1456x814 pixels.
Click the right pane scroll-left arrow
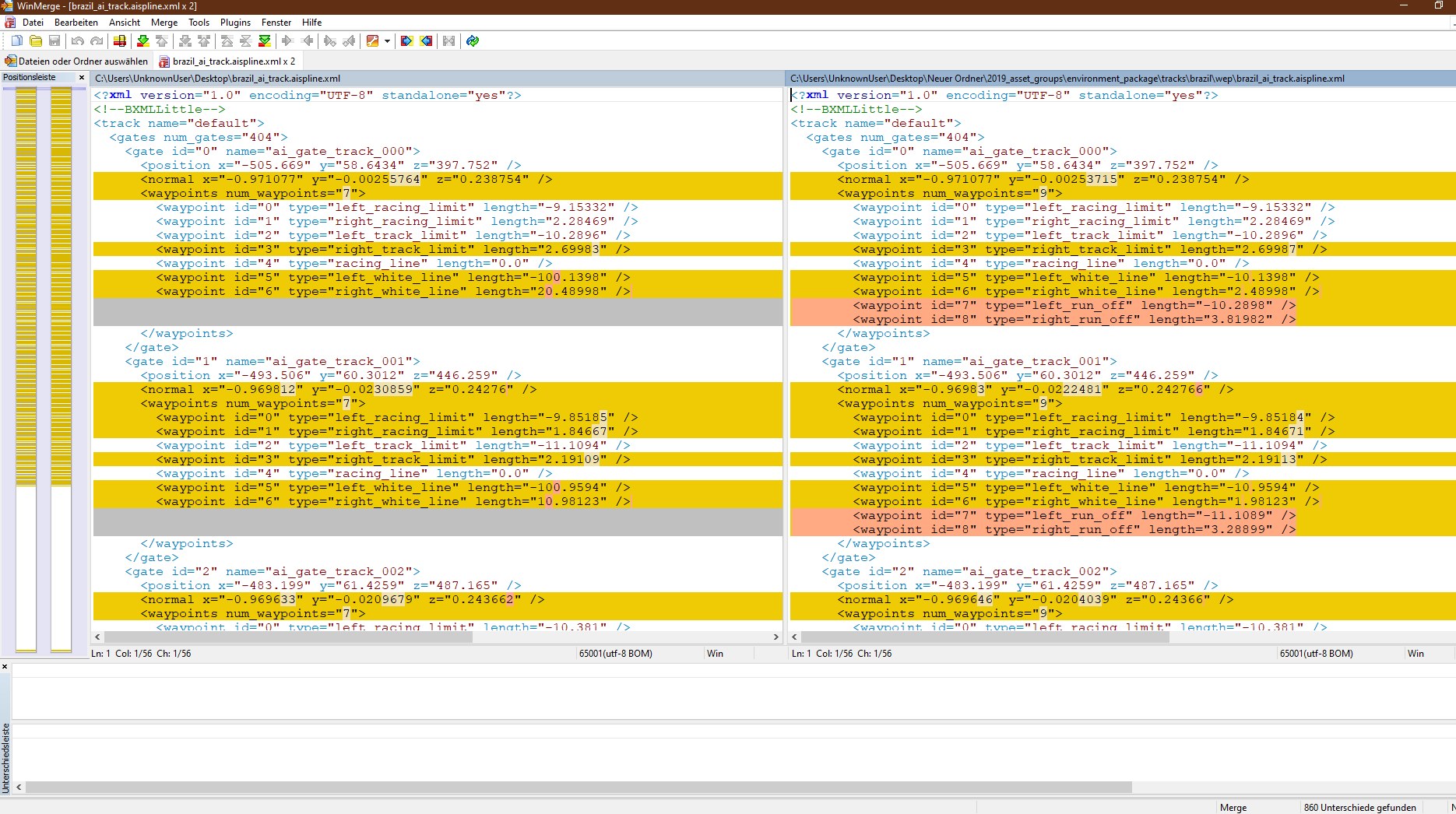794,637
